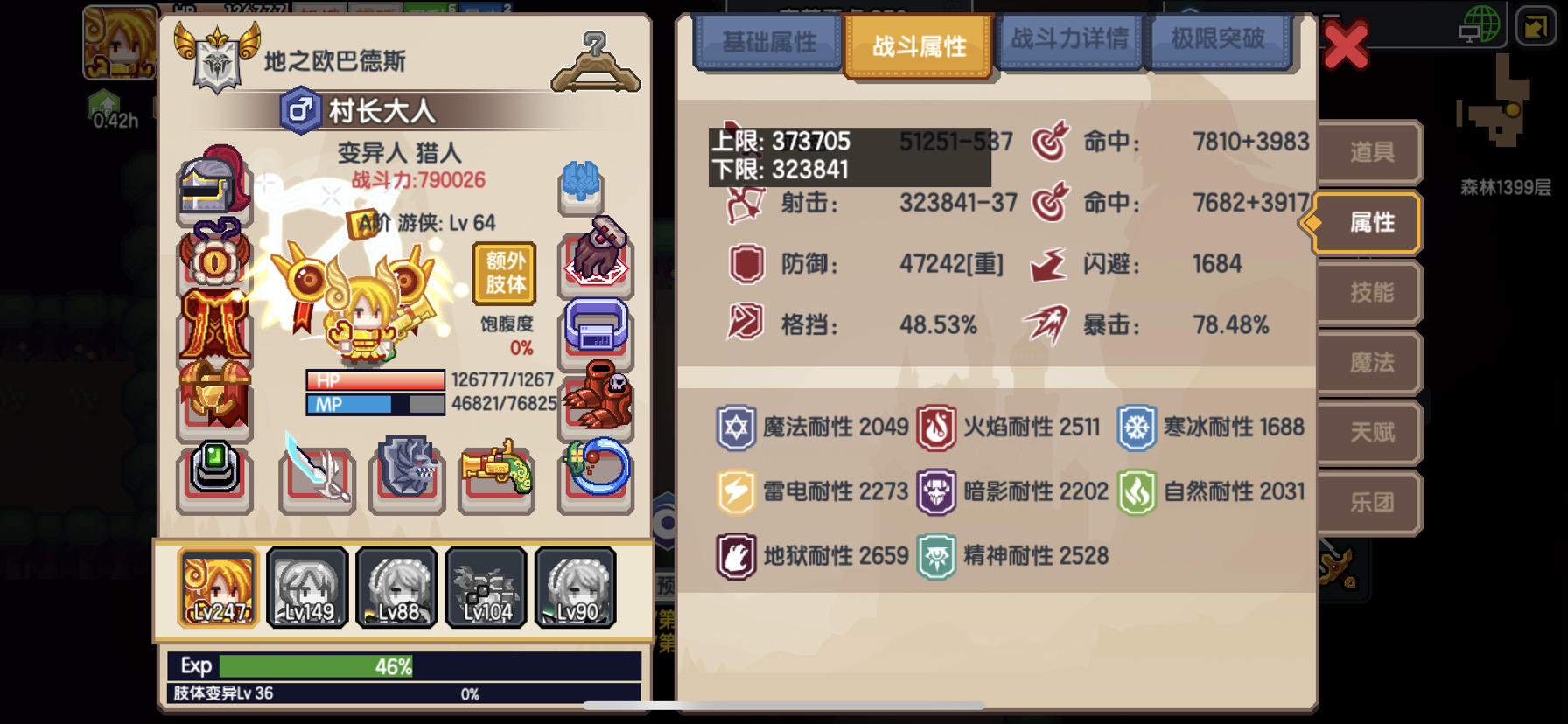Open the wardrobe hanger icon
Image resolution: width=1568 pixels, height=724 pixels.
coord(596,63)
